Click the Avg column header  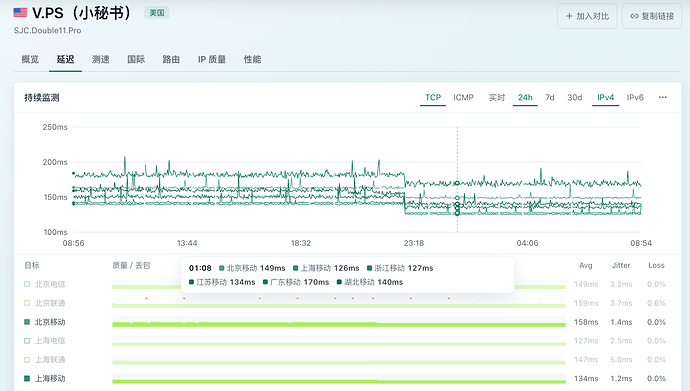tap(586, 265)
